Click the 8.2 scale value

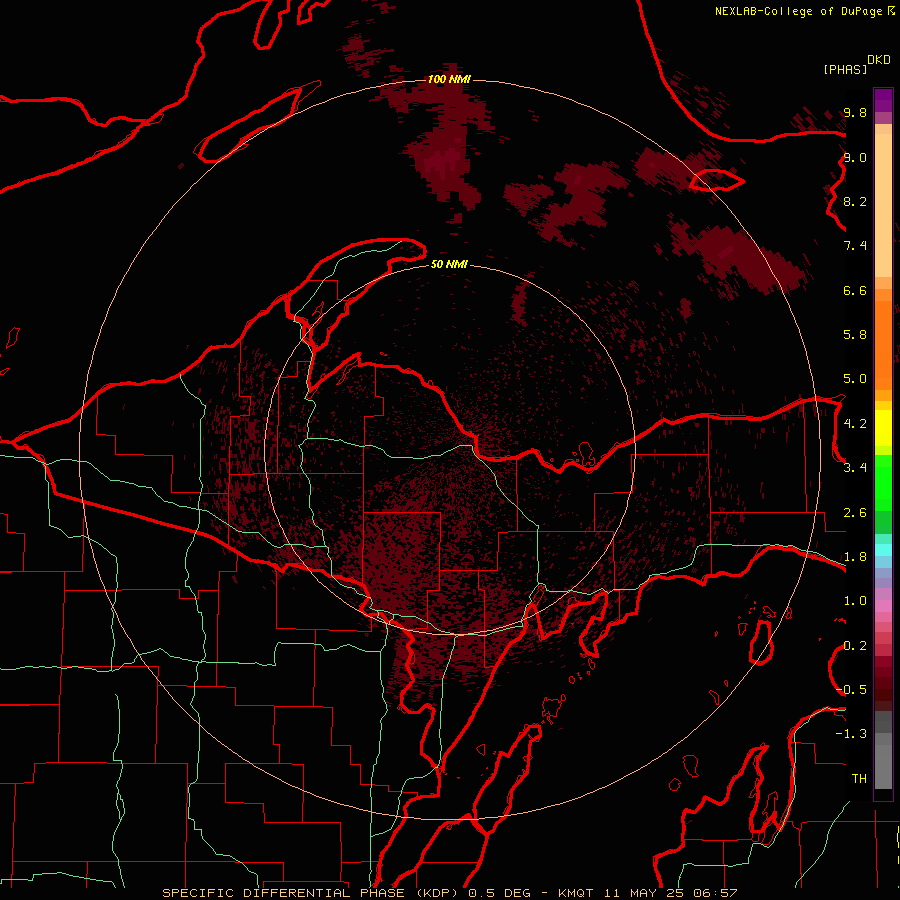click(x=855, y=201)
